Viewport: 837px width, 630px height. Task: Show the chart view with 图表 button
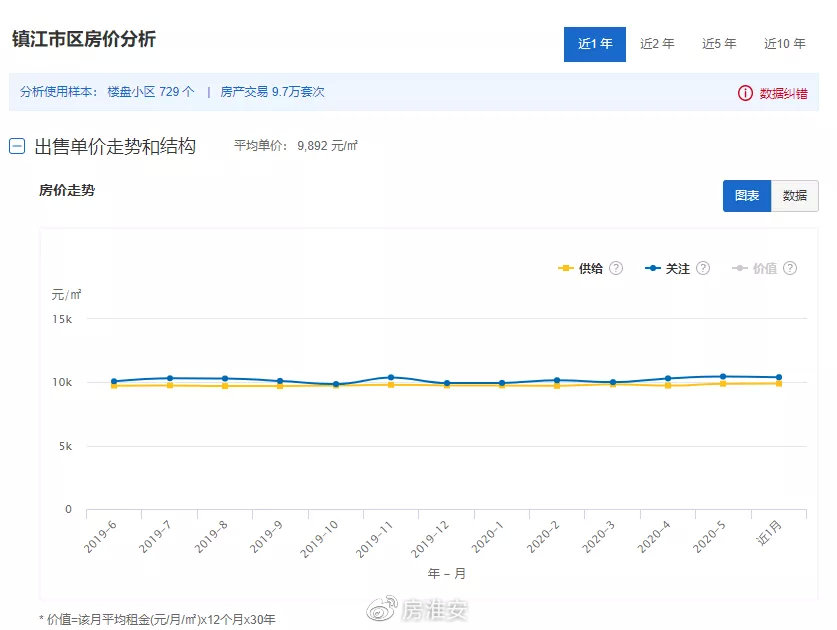747,196
